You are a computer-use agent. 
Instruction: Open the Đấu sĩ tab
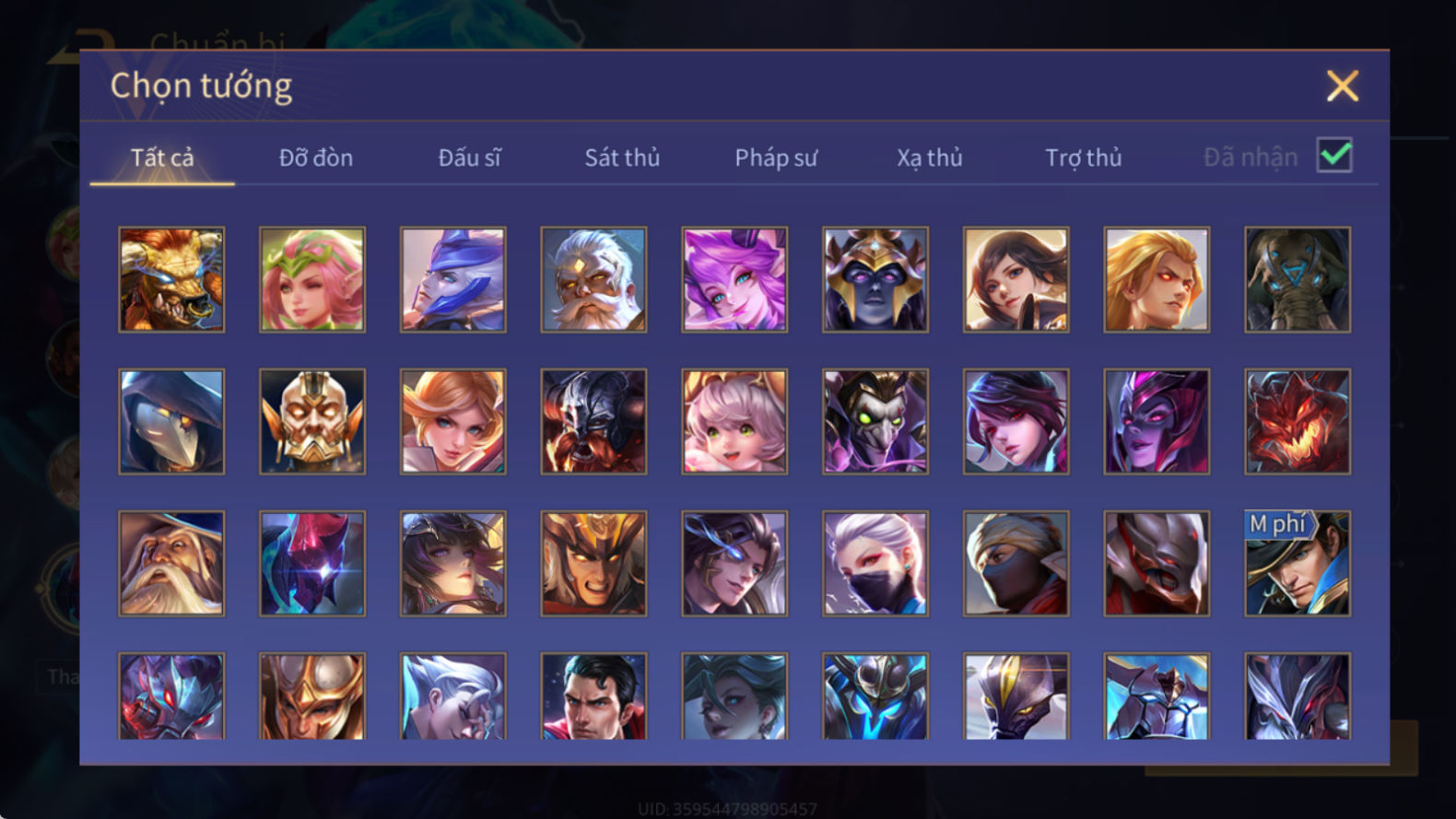click(469, 158)
